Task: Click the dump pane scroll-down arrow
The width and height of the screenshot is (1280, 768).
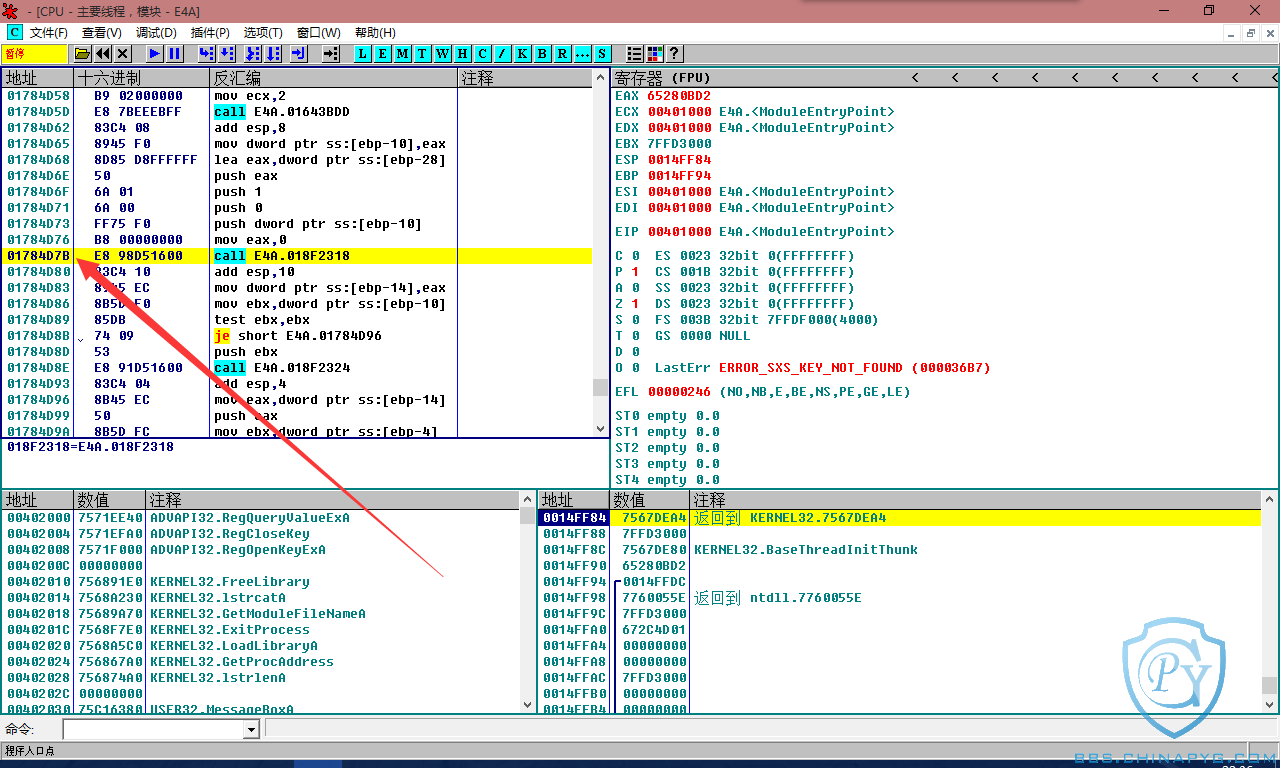Action: (528, 704)
